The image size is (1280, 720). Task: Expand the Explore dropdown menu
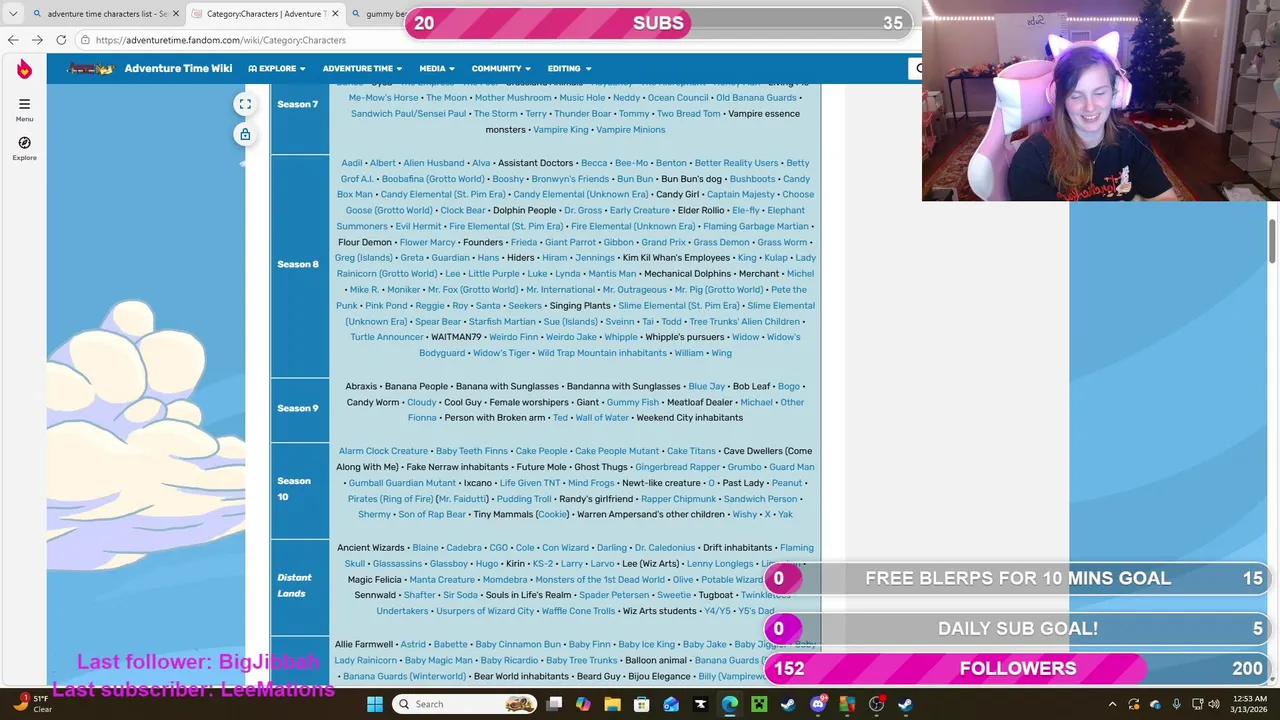[276, 68]
